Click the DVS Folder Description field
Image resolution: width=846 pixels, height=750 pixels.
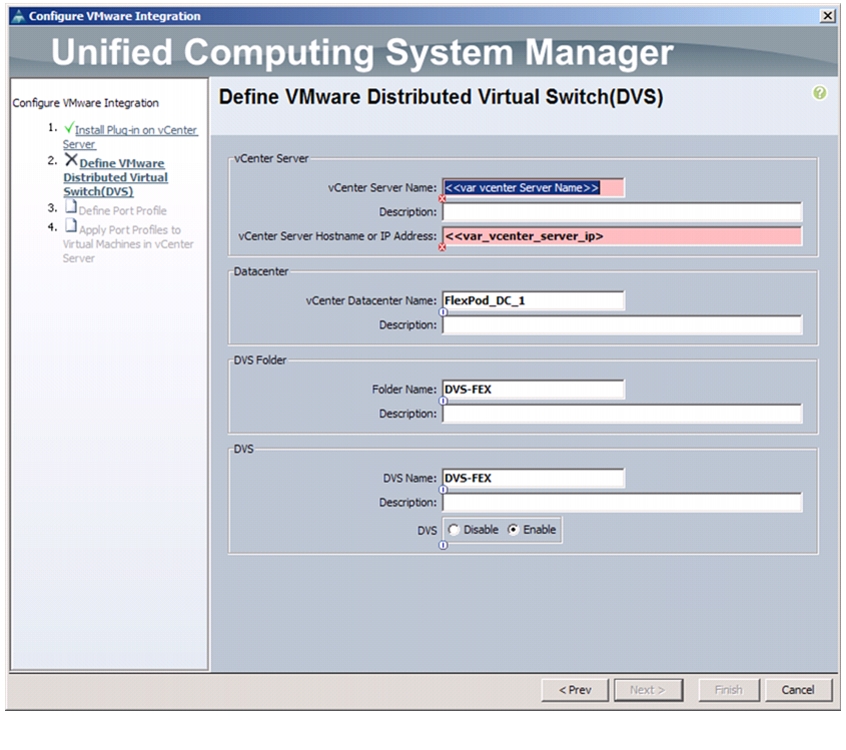(622, 414)
